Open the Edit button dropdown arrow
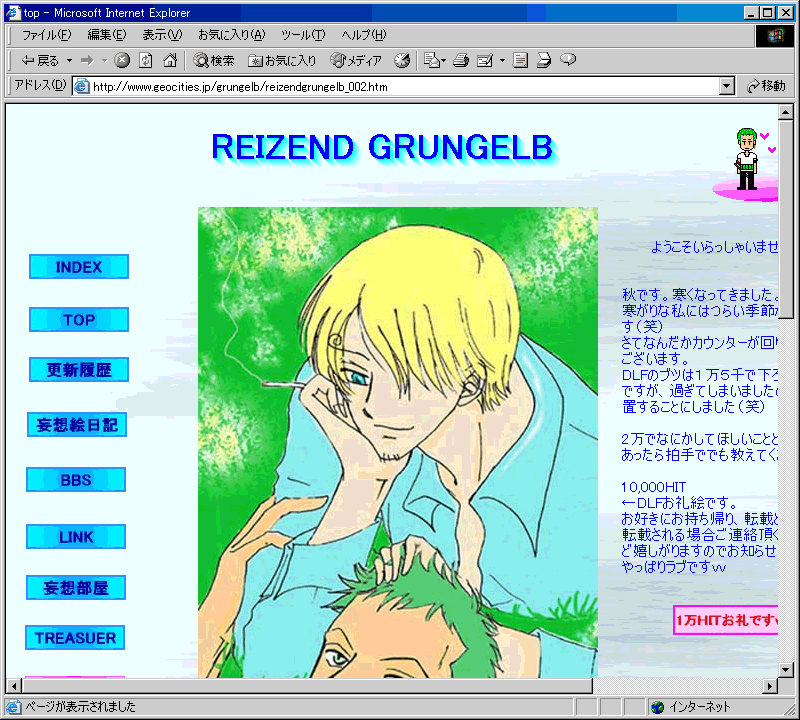This screenshot has width=800, height=720. (502, 61)
